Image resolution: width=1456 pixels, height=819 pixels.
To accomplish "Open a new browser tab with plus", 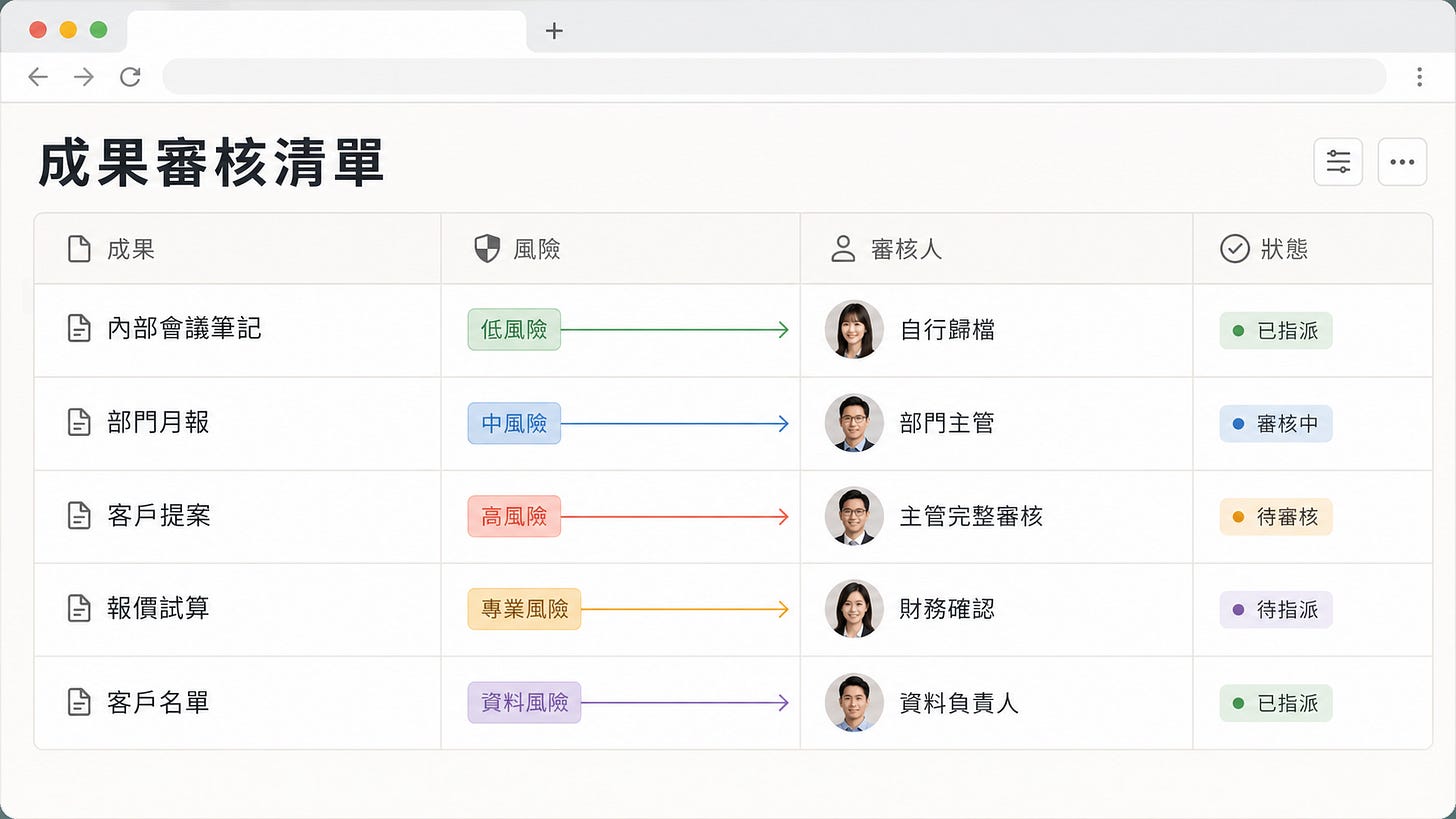I will [x=554, y=31].
